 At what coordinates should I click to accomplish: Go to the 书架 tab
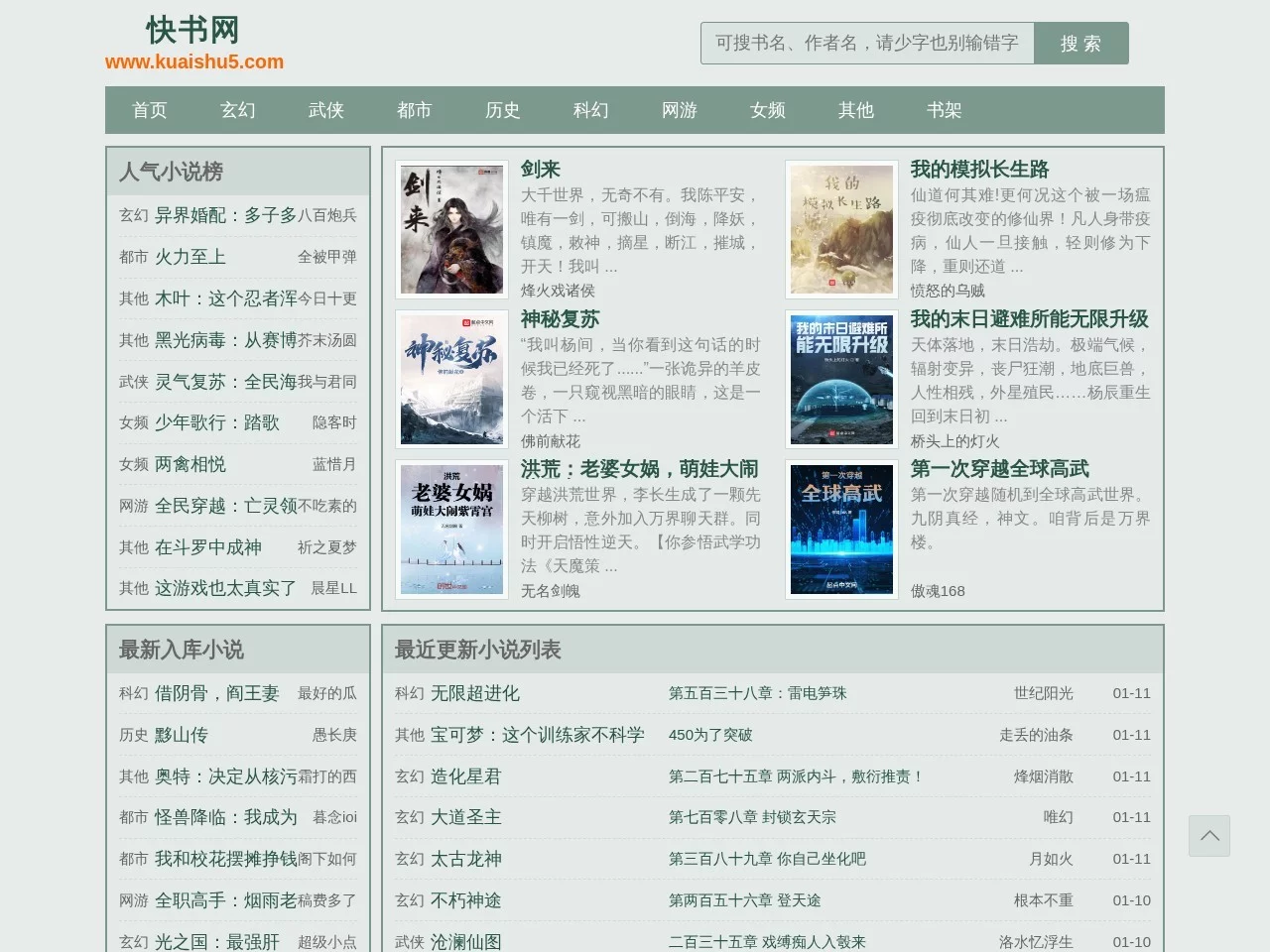pyautogui.click(x=944, y=110)
